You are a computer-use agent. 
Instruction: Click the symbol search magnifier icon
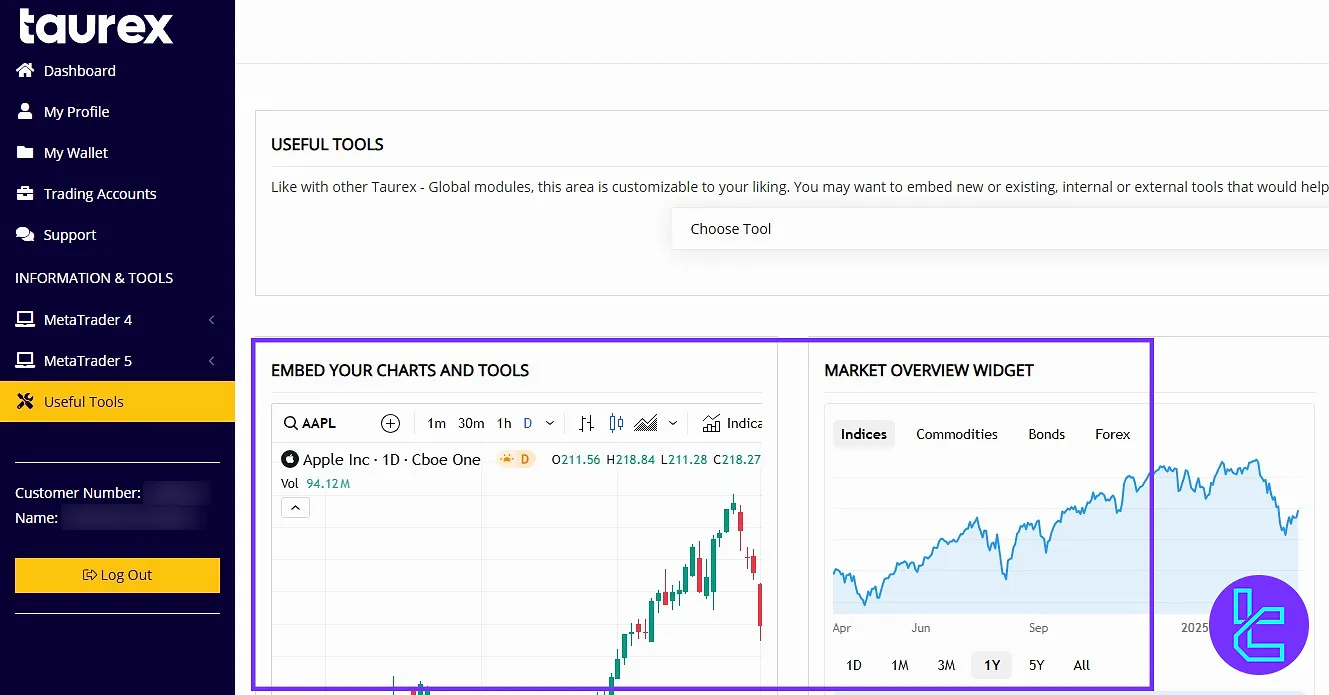click(x=290, y=423)
